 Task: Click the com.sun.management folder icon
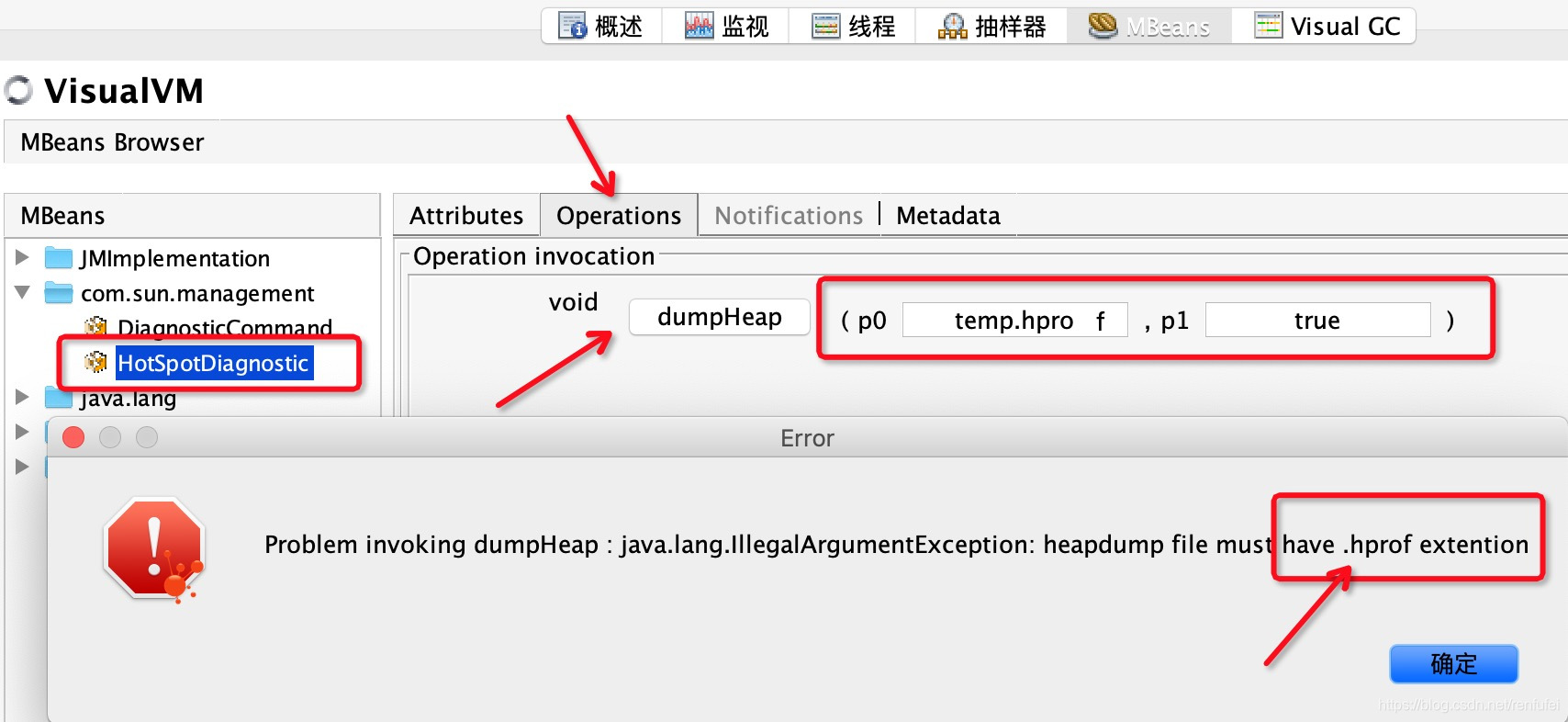pos(59,293)
